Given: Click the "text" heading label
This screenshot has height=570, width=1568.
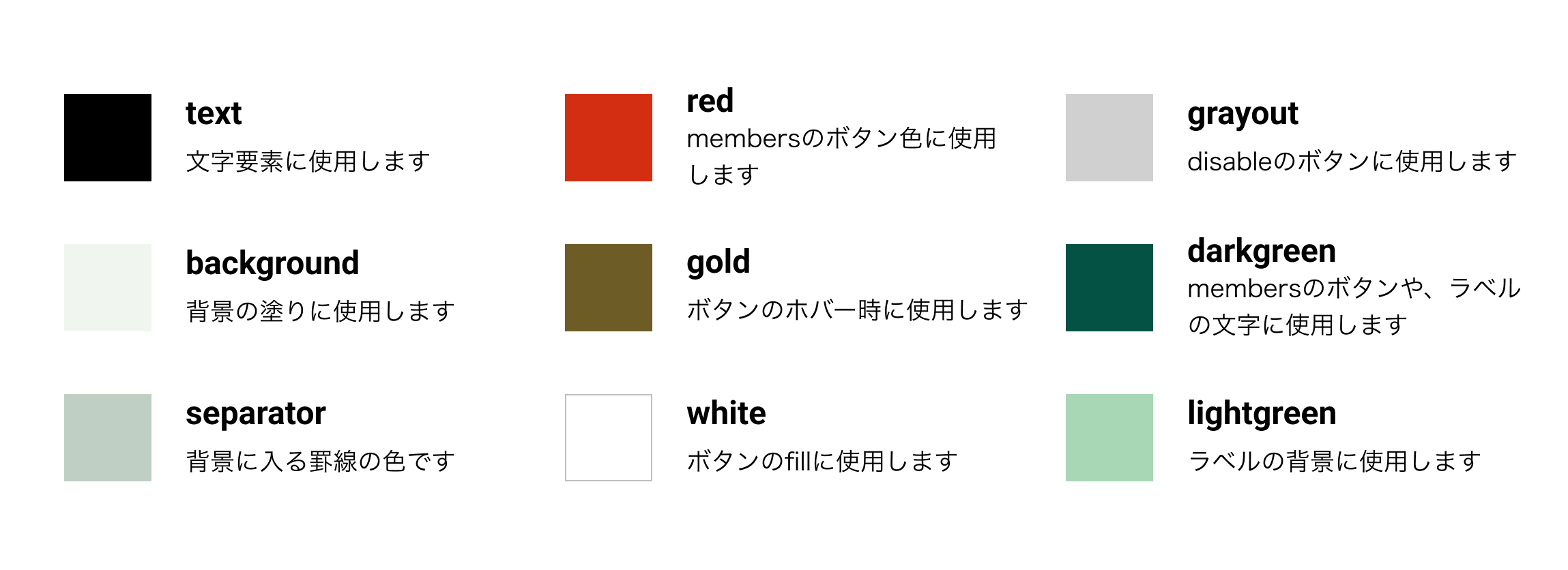Looking at the screenshot, I should point(214,114).
